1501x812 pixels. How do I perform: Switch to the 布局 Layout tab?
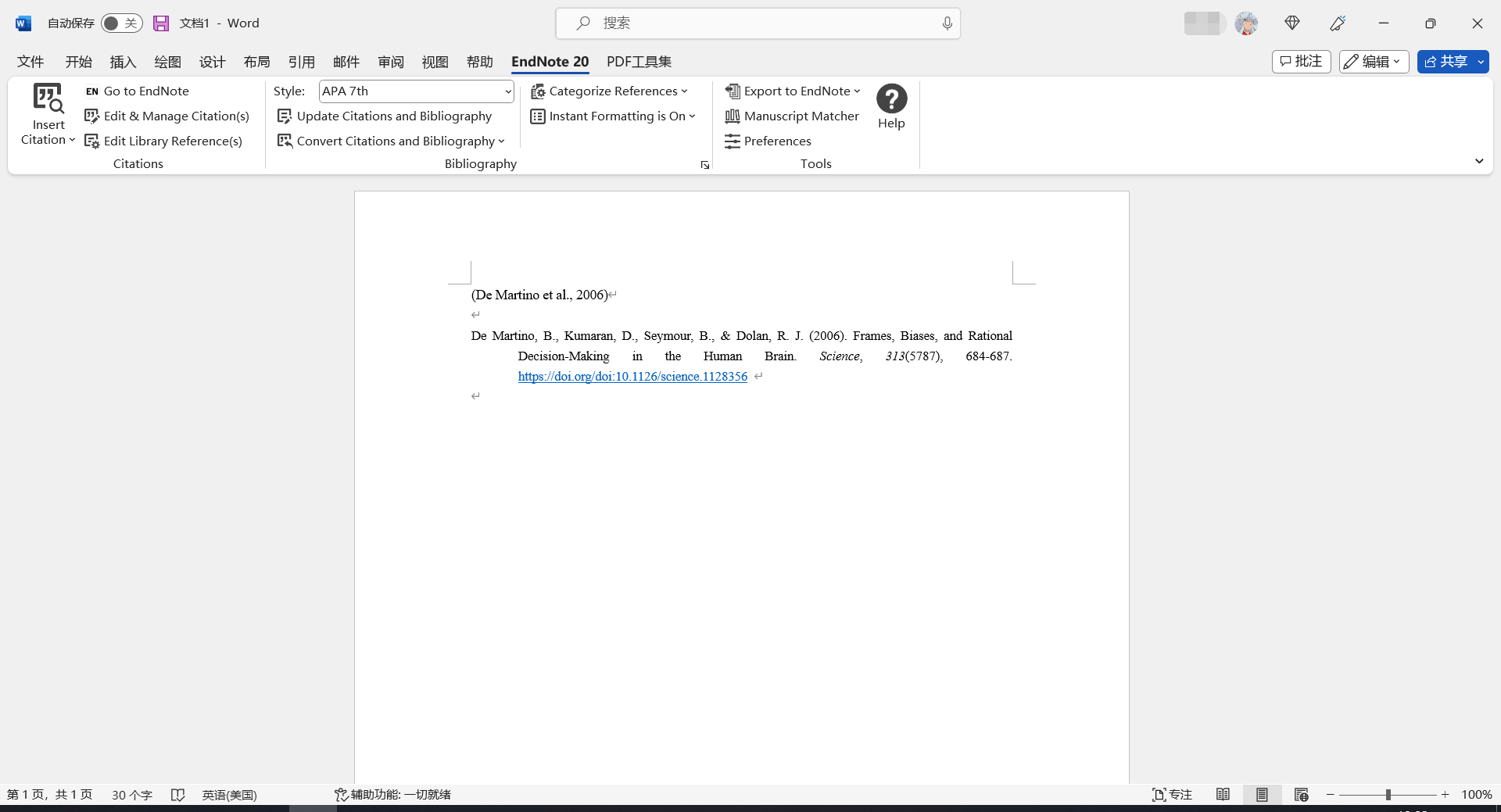[x=256, y=62]
